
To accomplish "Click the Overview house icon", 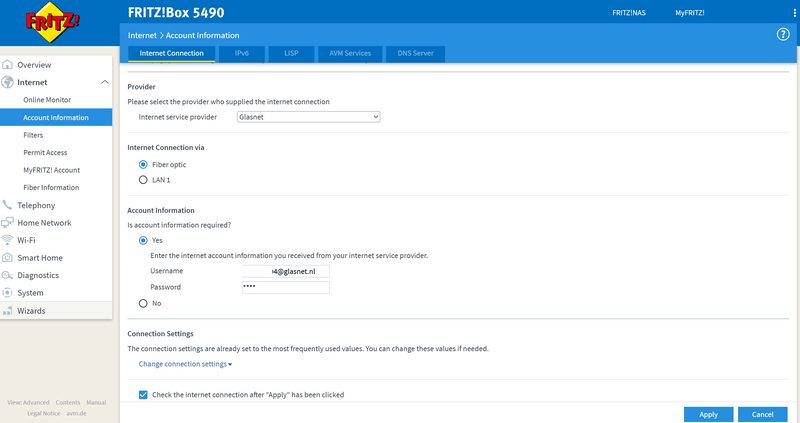I will pyautogui.click(x=7, y=65).
